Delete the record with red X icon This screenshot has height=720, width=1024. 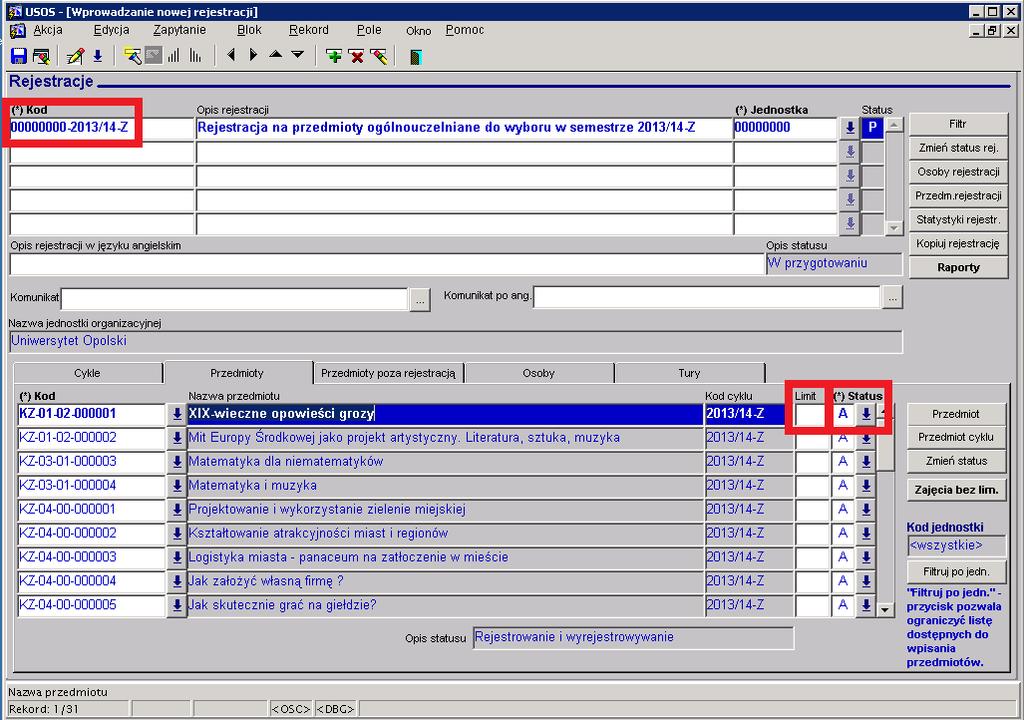click(357, 56)
